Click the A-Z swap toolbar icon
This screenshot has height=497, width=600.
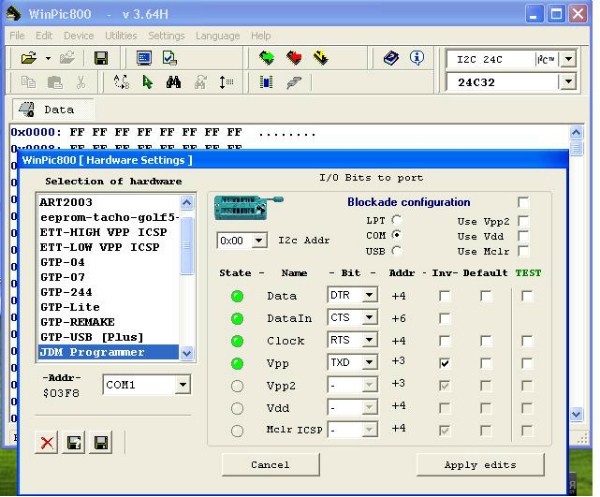[122, 82]
